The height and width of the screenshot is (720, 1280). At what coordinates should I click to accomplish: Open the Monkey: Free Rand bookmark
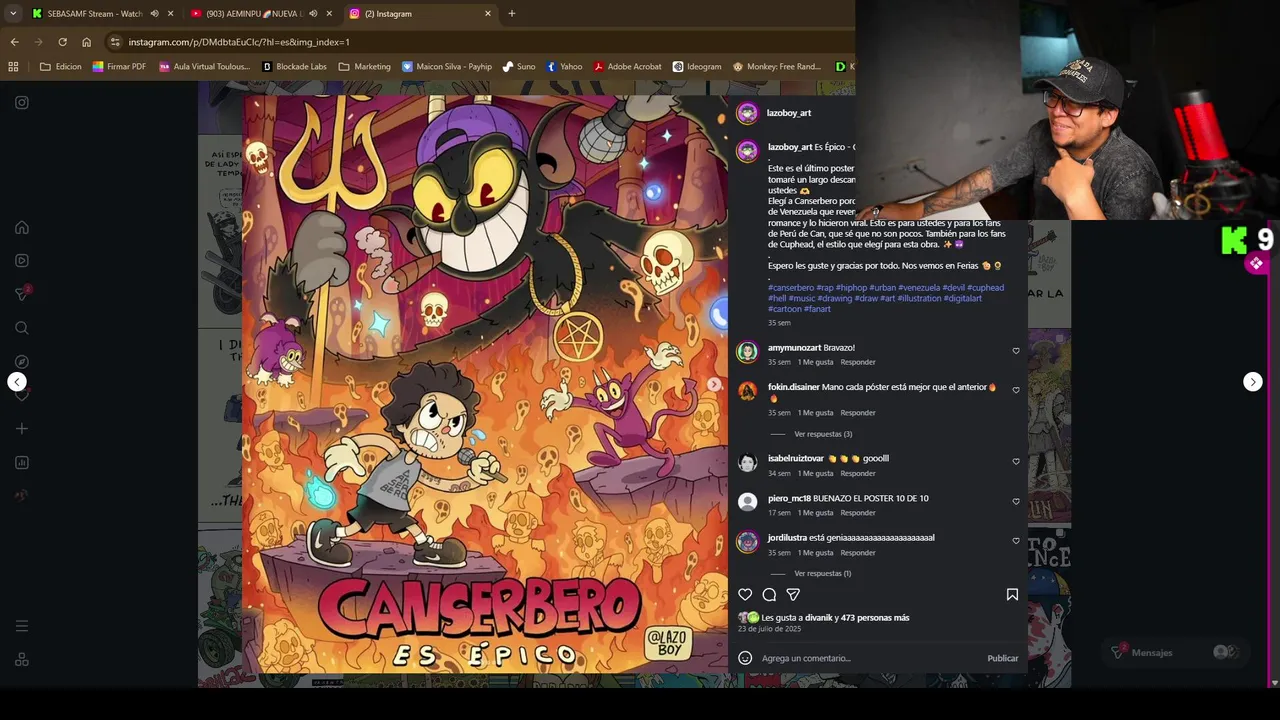(777, 67)
